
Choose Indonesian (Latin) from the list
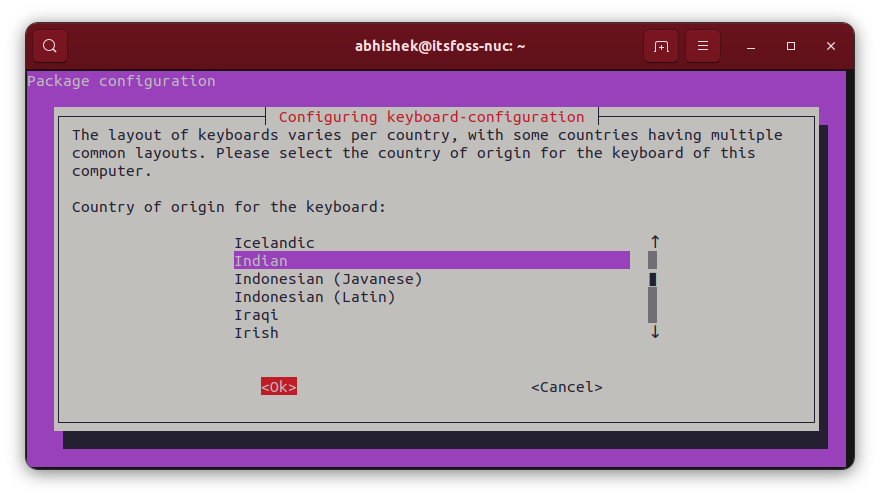314,297
